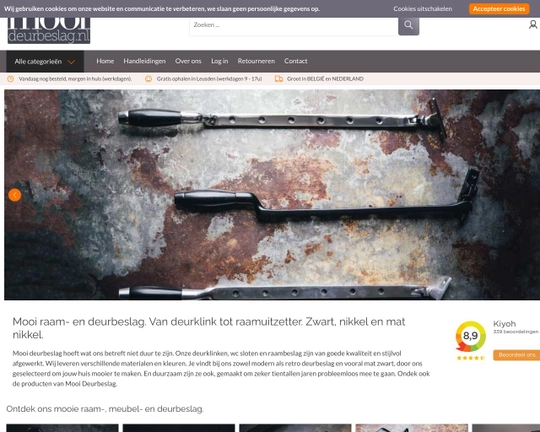Click the truck icon by Groot in BELGIË

(279, 79)
